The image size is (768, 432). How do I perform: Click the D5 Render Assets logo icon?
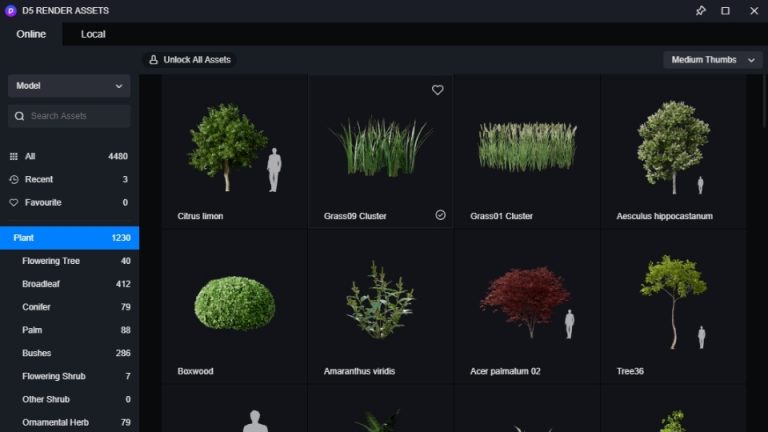[x=10, y=11]
